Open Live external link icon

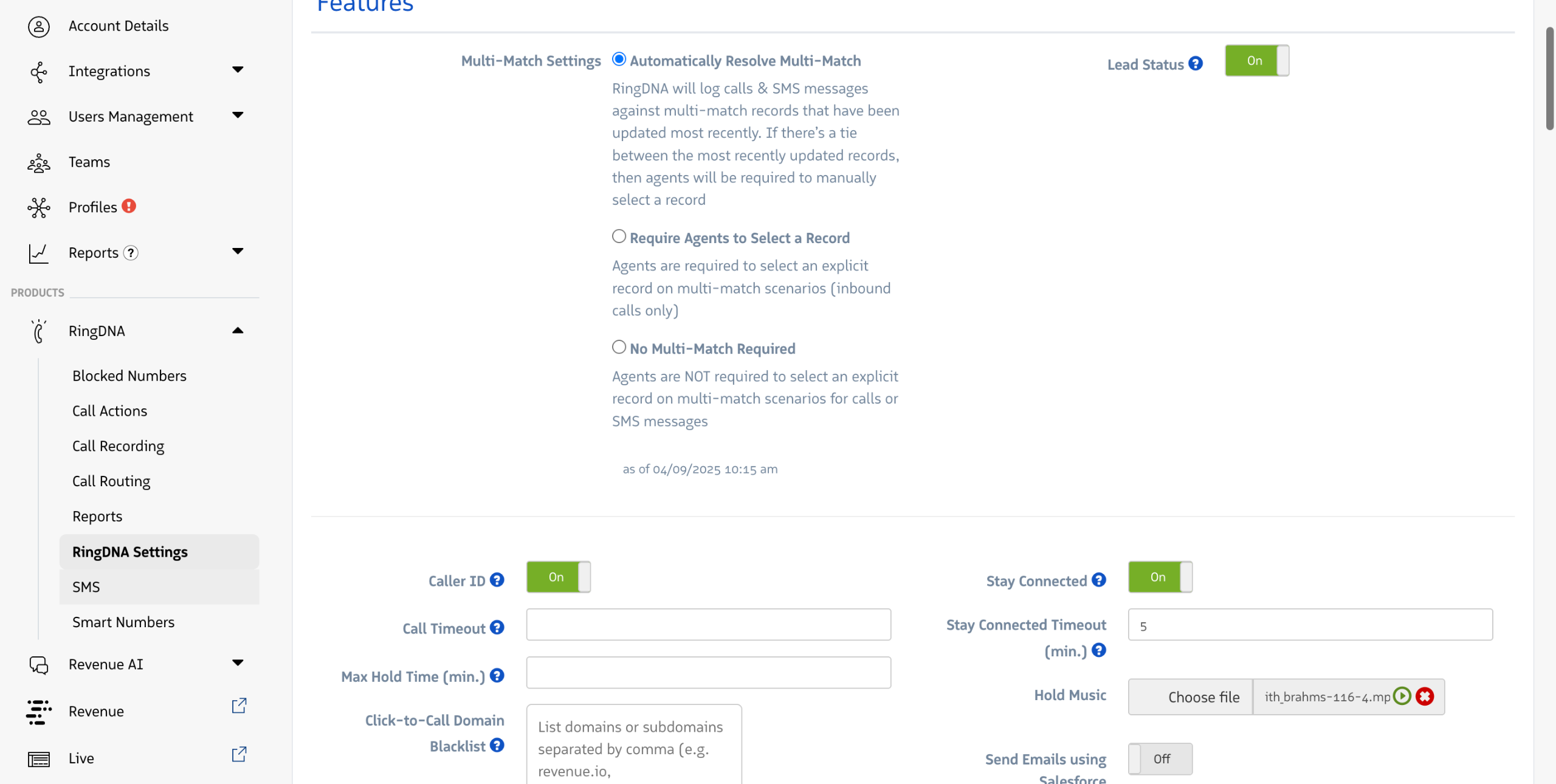pyautogui.click(x=239, y=754)
